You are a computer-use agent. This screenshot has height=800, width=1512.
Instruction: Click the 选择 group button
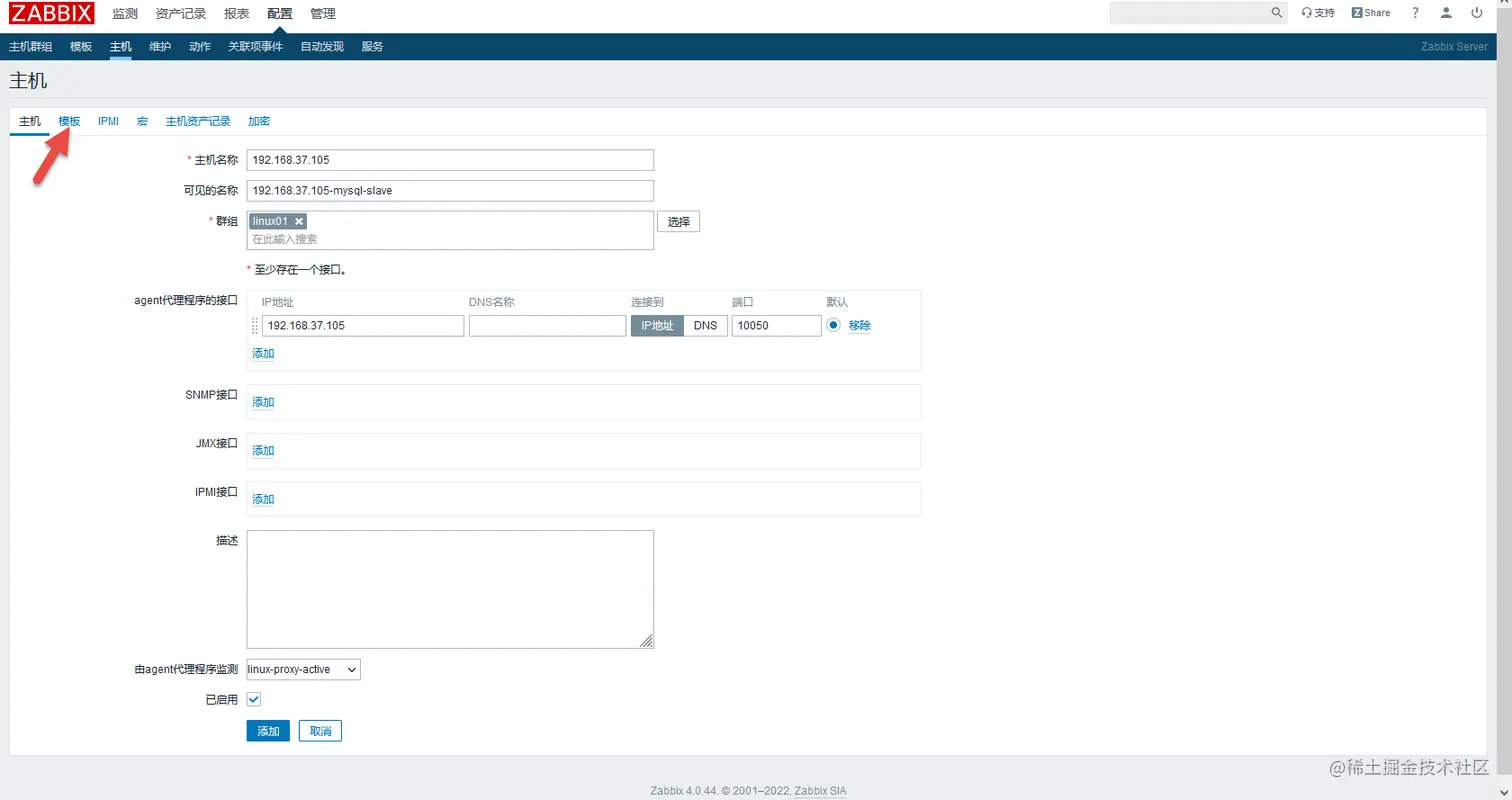pyautogui.click(x=678, y=222)
